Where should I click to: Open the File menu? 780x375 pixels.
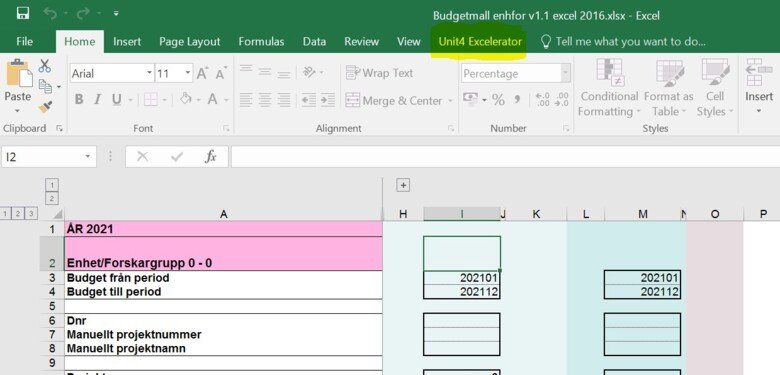click(x=24, y=42)
